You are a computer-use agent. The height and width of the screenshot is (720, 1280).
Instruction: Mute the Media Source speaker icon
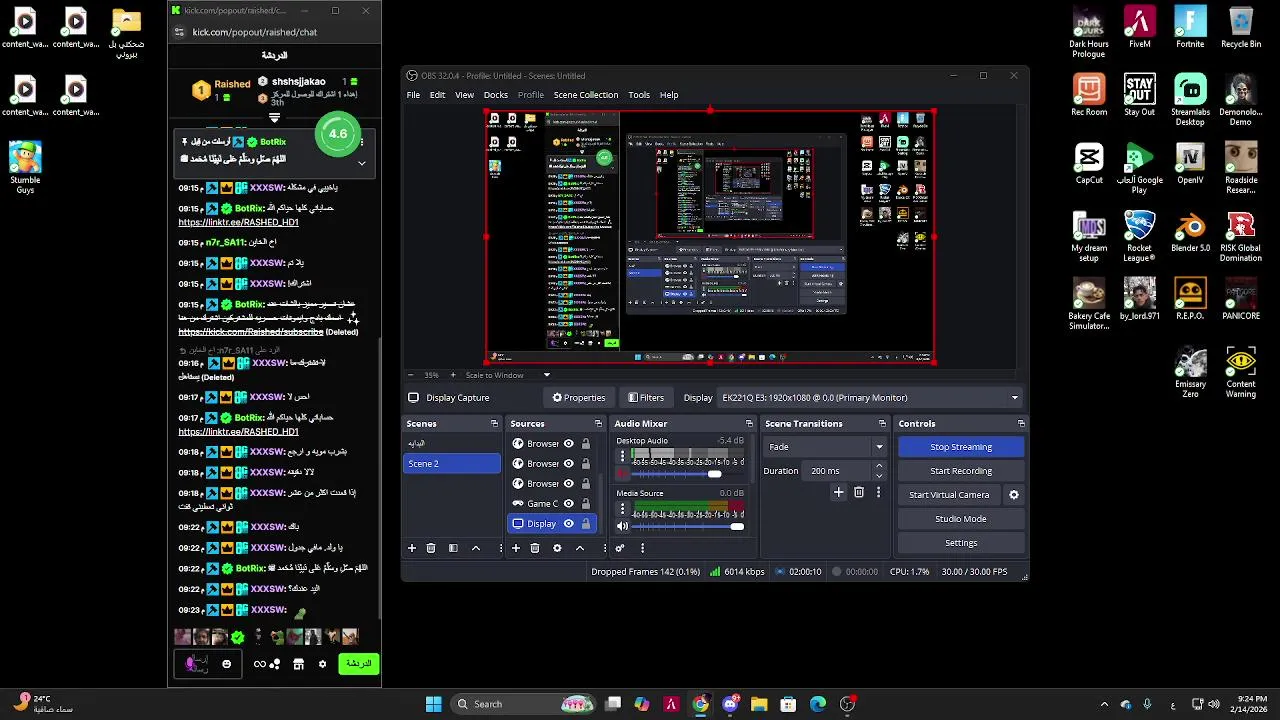[622, 526]
